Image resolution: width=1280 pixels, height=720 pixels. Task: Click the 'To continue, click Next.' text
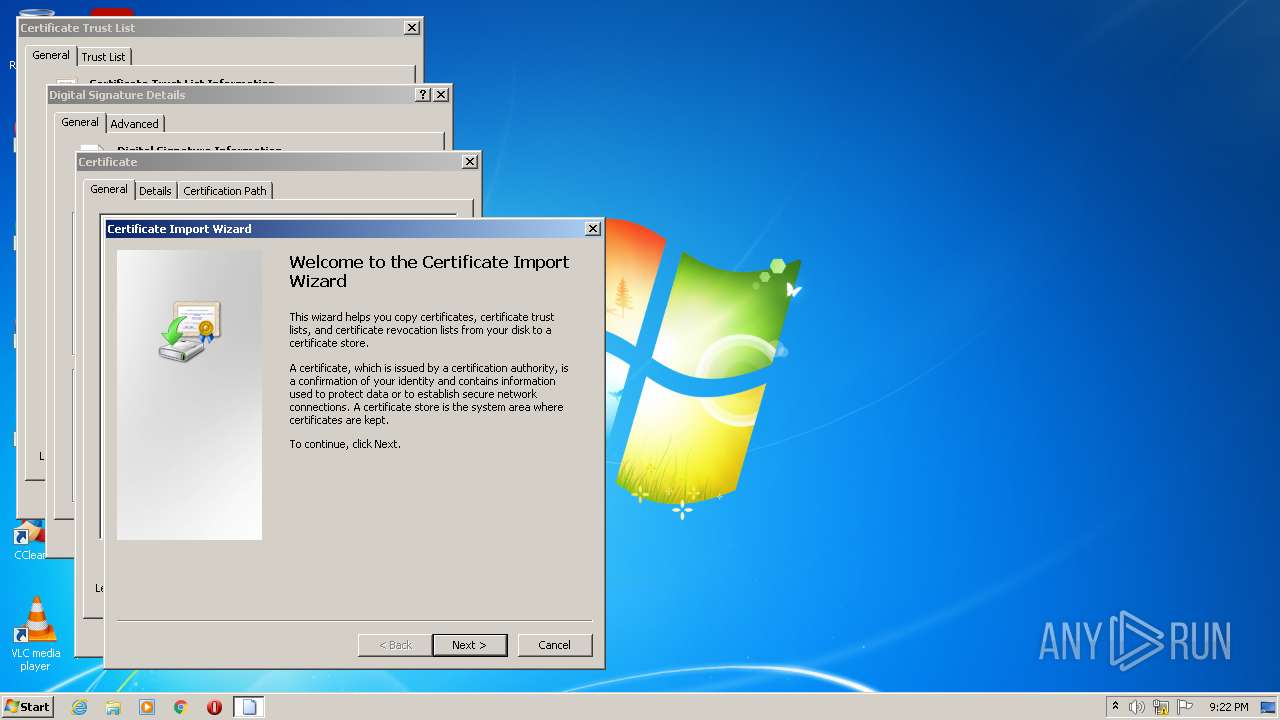coord(345,444)
